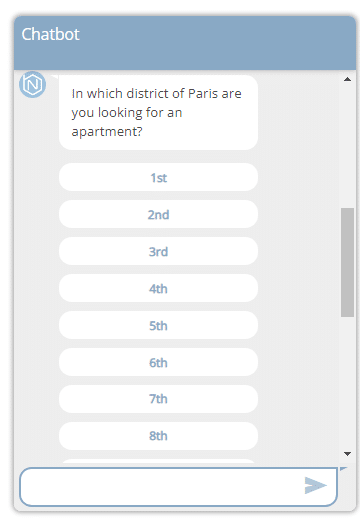Click the blue Chatbot header bar
The image size is (360, 521).
(185, 43)
